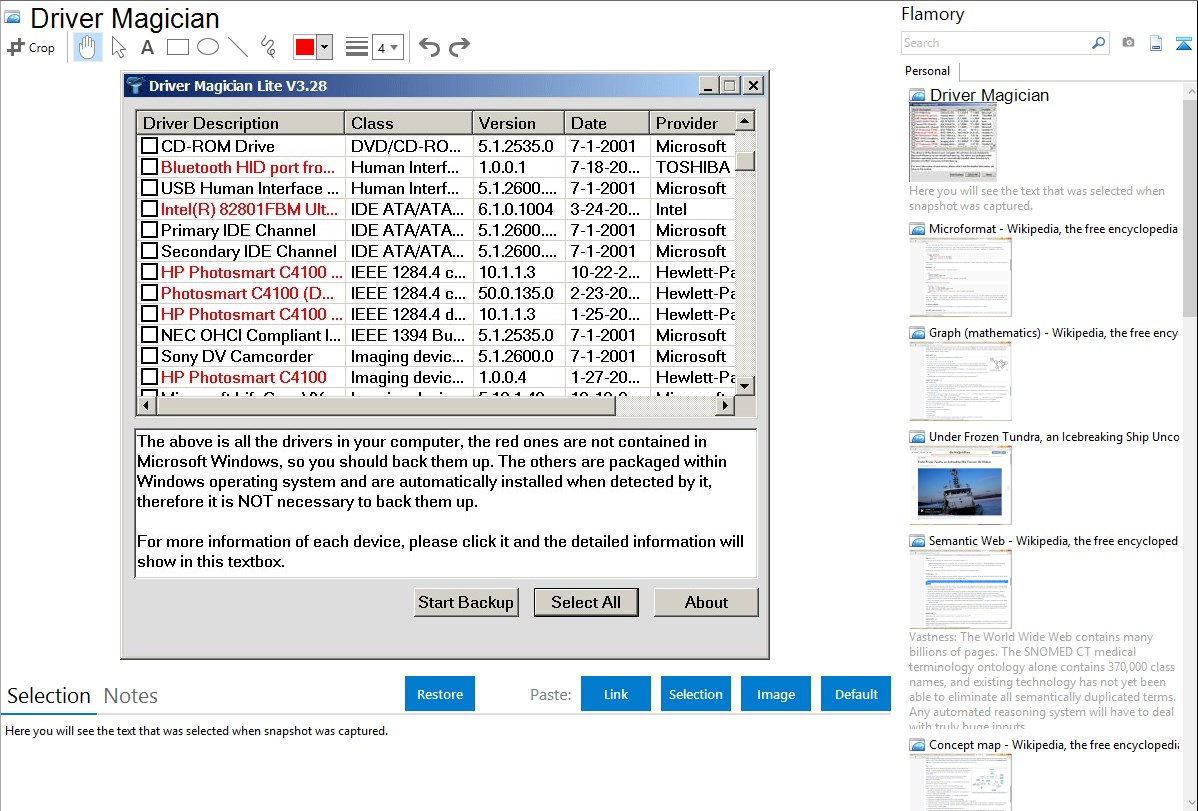Image resolution: width=1198 pixels, height=811 pixels.
Task: Paste as Image button
Action: (x=775, y=694)
